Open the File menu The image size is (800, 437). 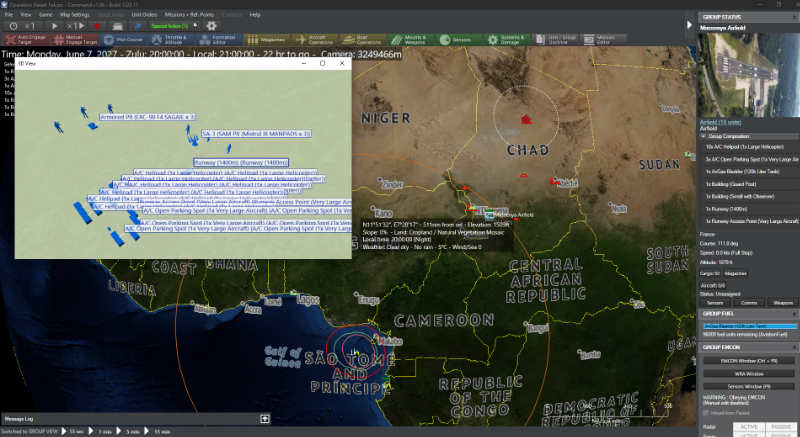click(x=9, y=15)
